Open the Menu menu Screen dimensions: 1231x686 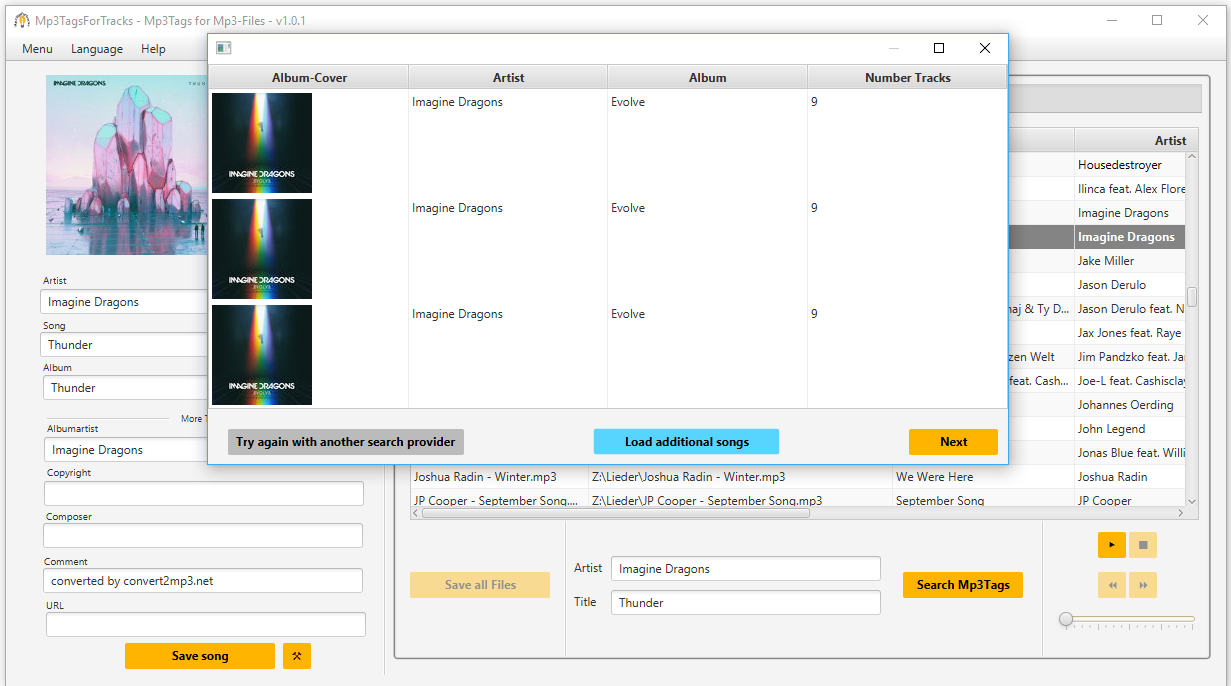tap(37, 49)
